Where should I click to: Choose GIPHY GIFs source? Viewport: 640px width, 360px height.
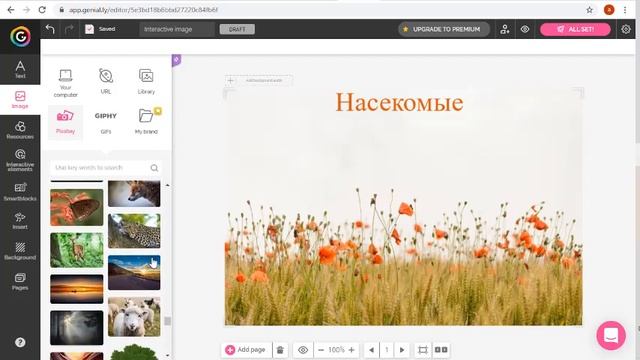(x=106, y=122)
